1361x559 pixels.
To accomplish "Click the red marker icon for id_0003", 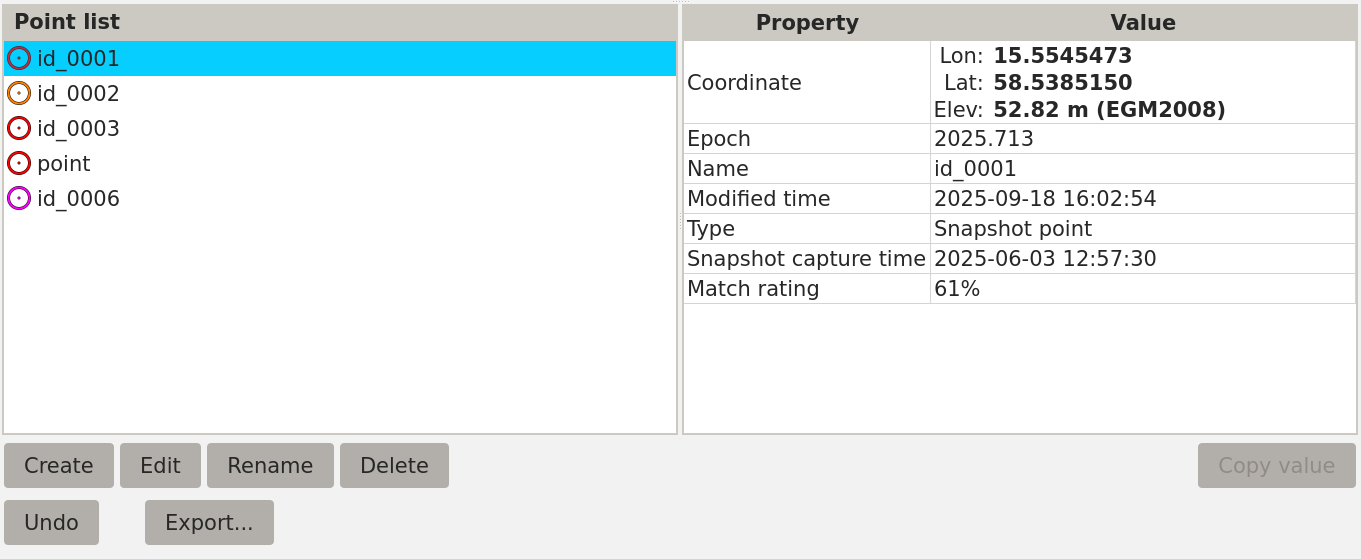I will point(19,128).
